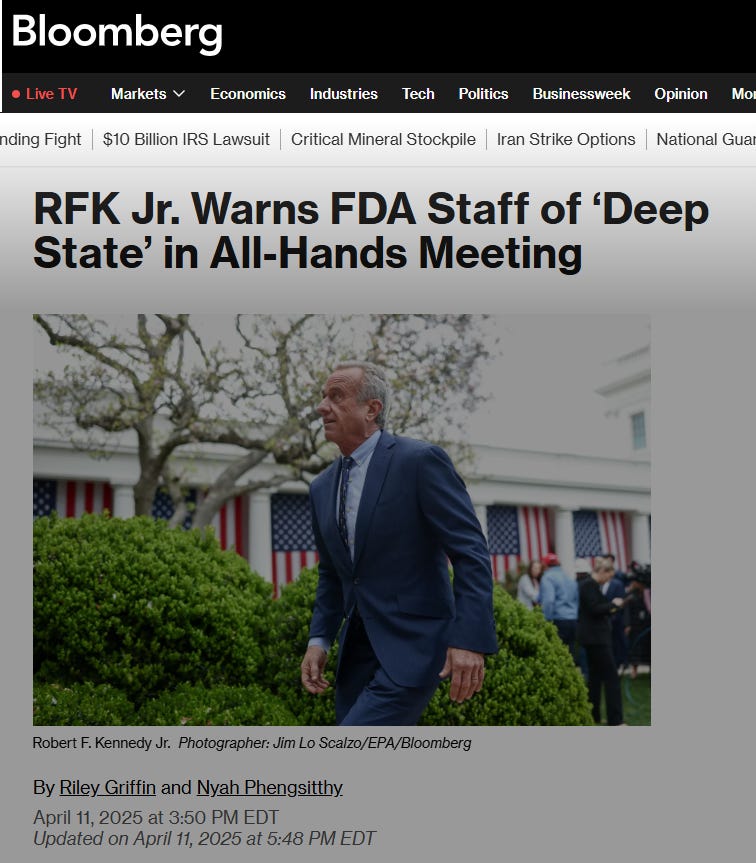The image size is (756, 863).
Task: Select the Tech menu item
Action: click(x=418, y=94)
